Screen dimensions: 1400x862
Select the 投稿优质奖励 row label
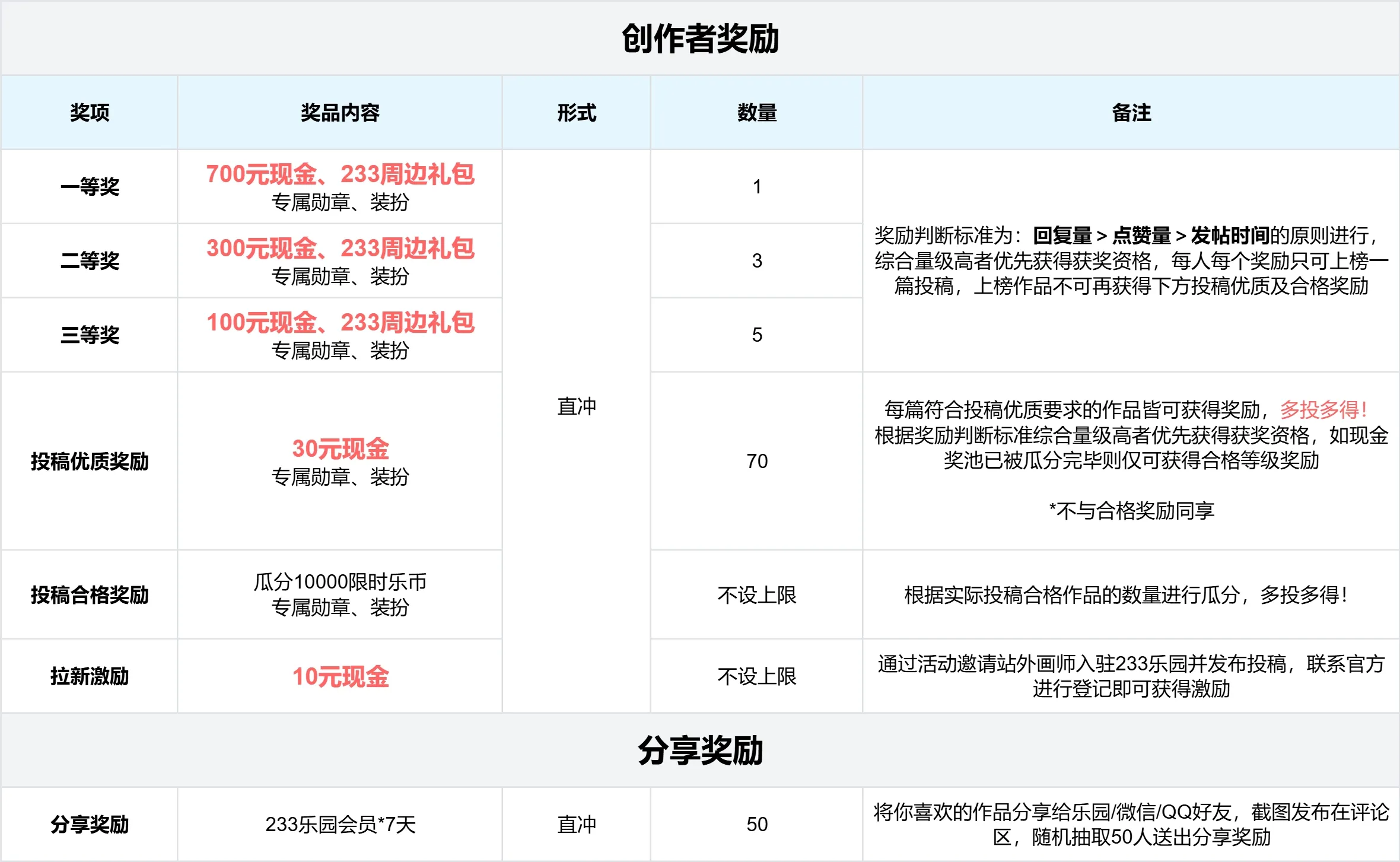click(90, 462)
